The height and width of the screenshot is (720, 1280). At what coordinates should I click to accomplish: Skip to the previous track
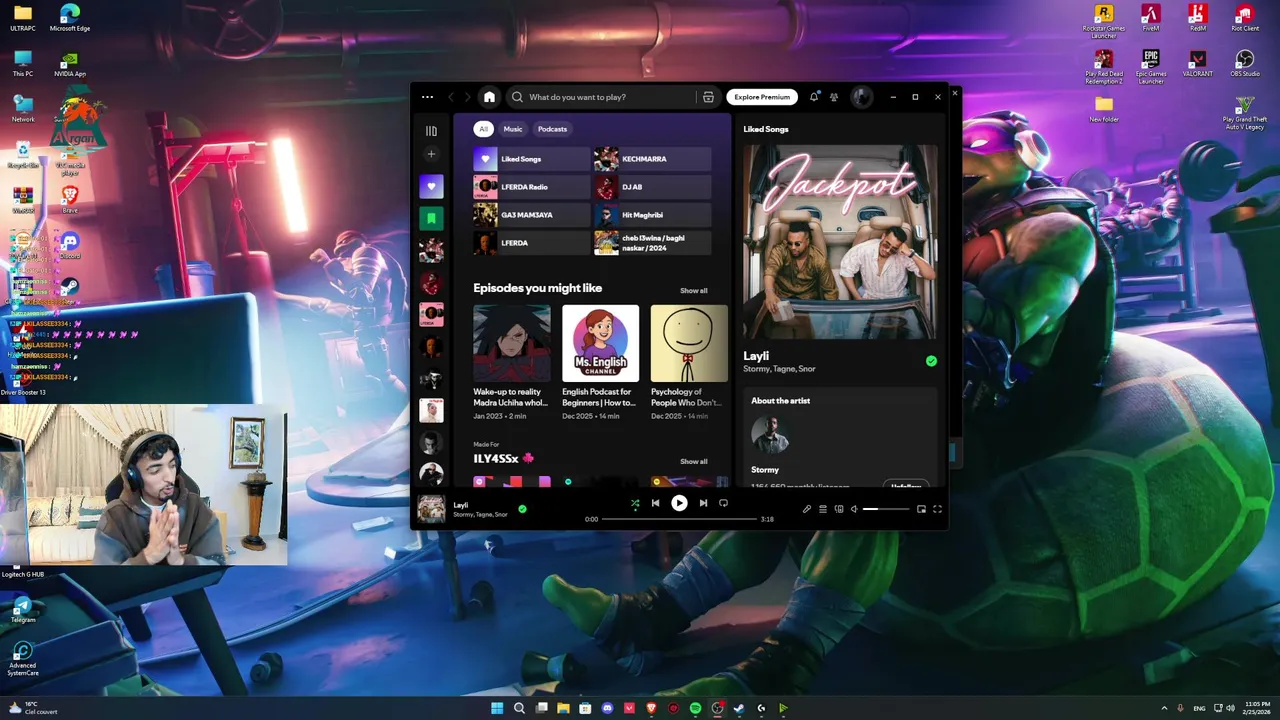655,503
